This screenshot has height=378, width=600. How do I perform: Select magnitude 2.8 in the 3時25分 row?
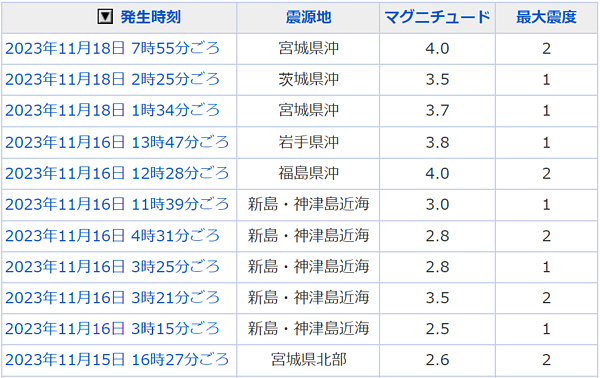point(437,267)
